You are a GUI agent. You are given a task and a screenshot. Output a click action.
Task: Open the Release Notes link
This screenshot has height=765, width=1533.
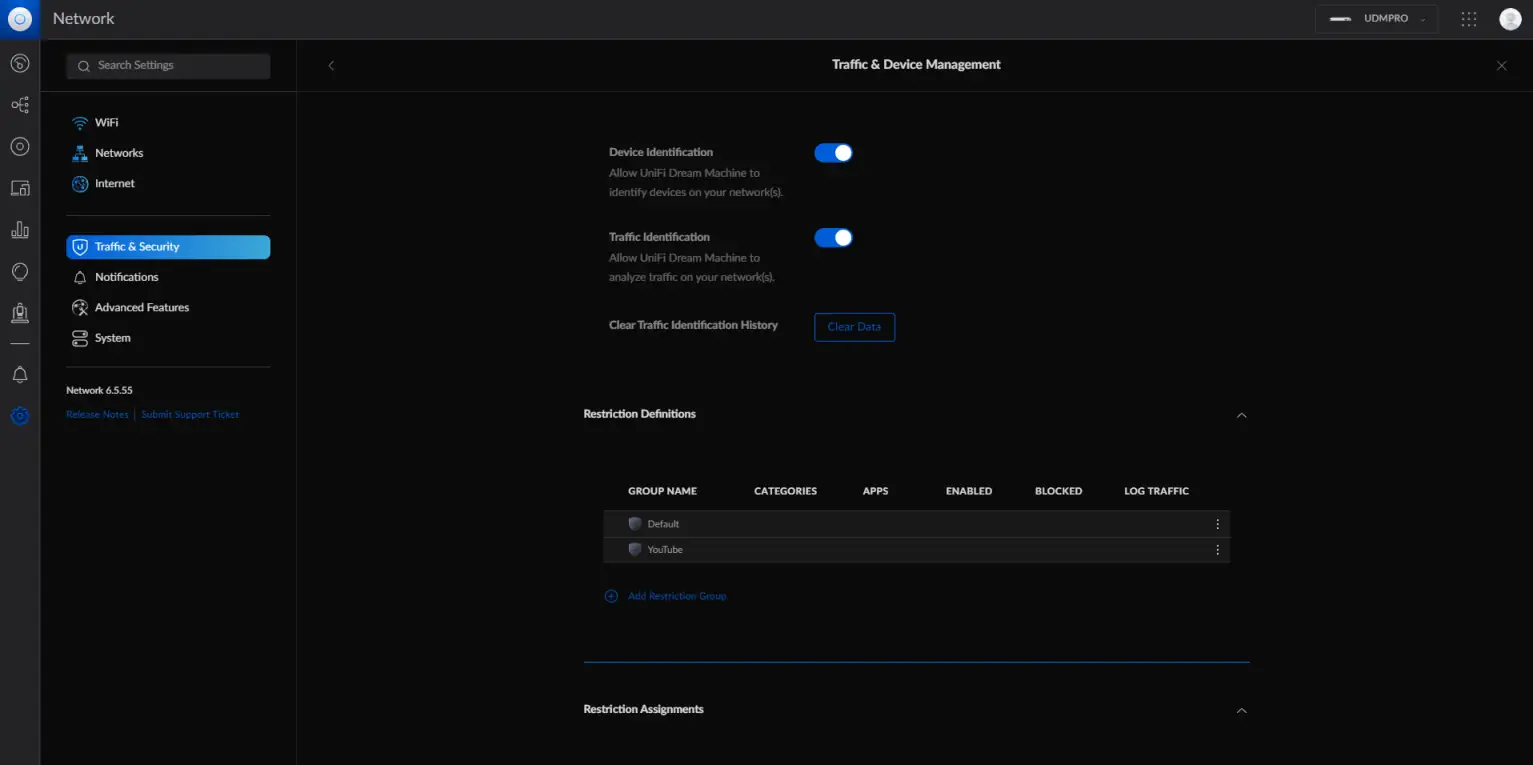97,415
